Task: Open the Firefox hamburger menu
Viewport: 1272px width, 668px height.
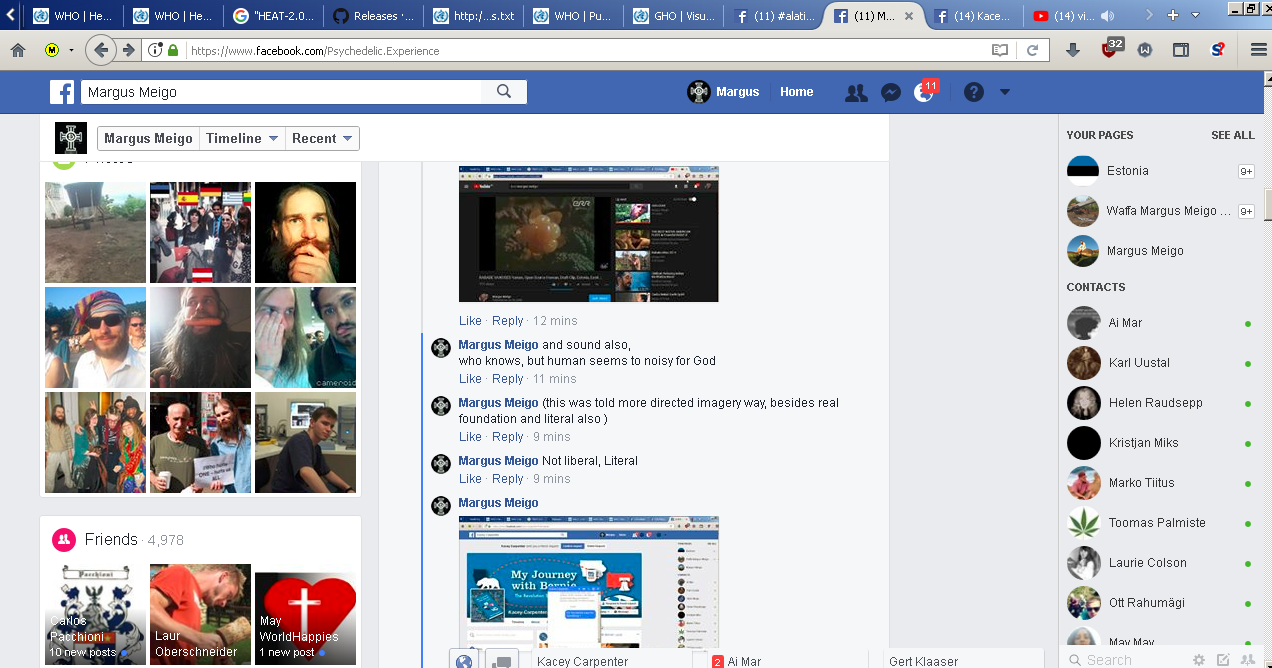Action: (x=1258, y=50)
